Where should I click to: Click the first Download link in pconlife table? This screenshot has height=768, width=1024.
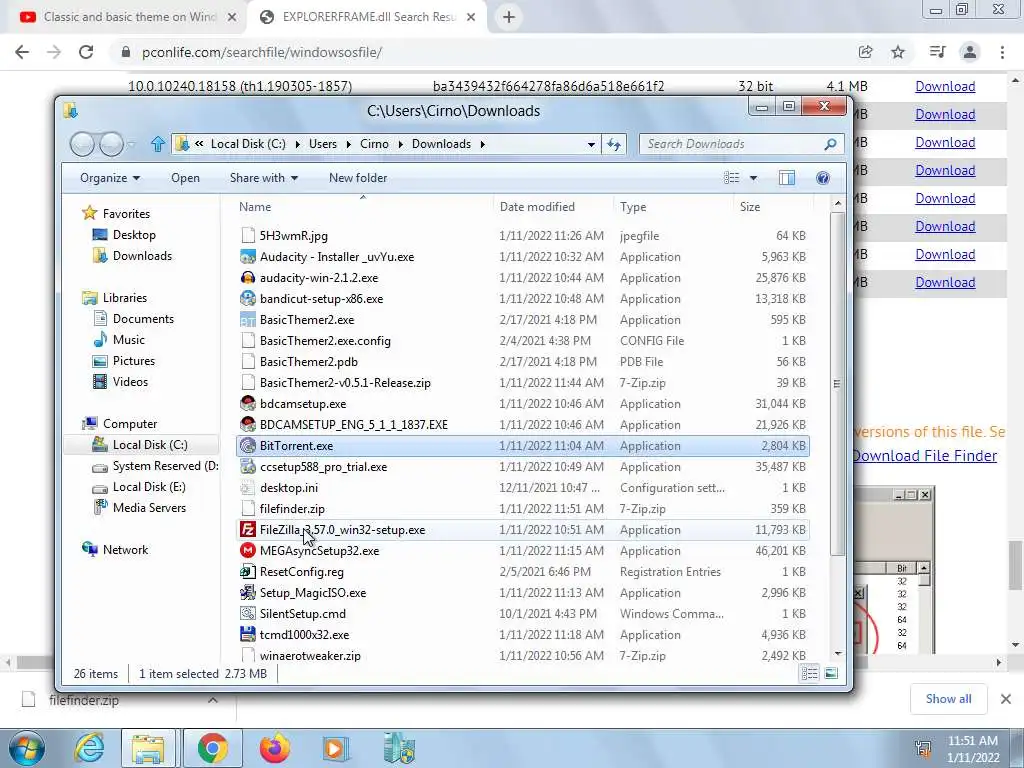(x=945, y=86)
